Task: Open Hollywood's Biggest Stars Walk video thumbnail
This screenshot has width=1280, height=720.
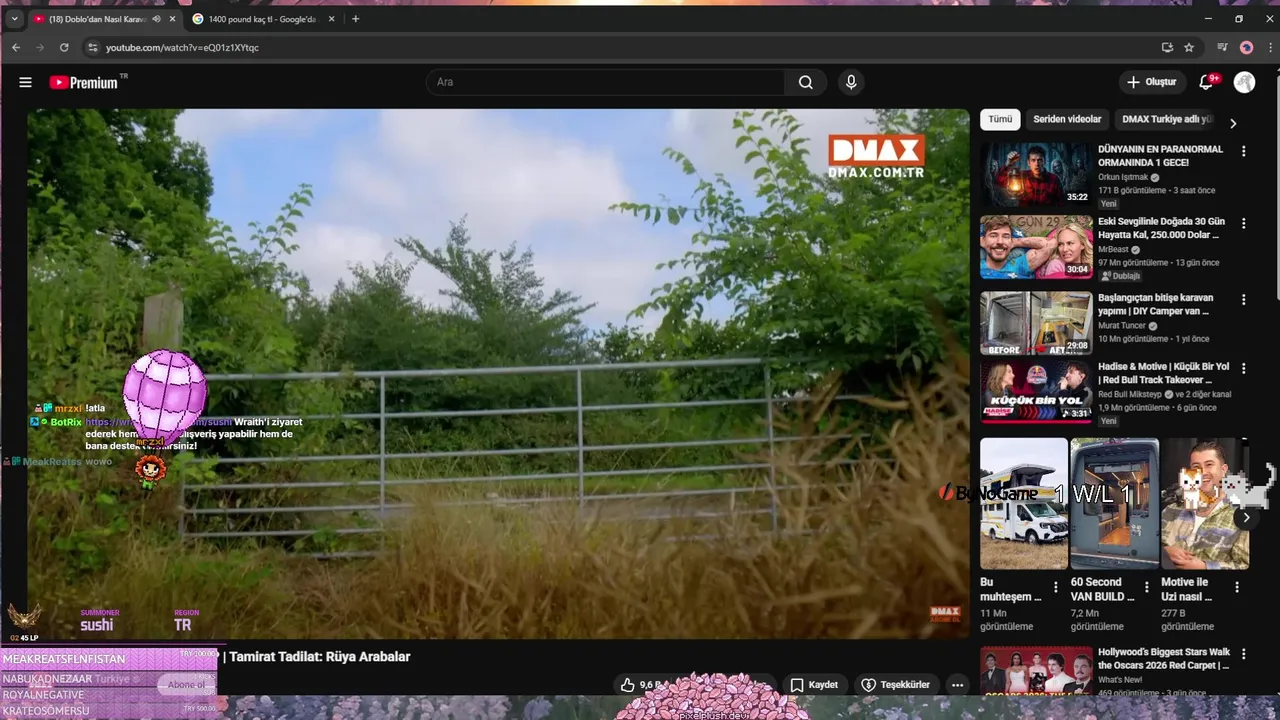Action: point(1036,670)
